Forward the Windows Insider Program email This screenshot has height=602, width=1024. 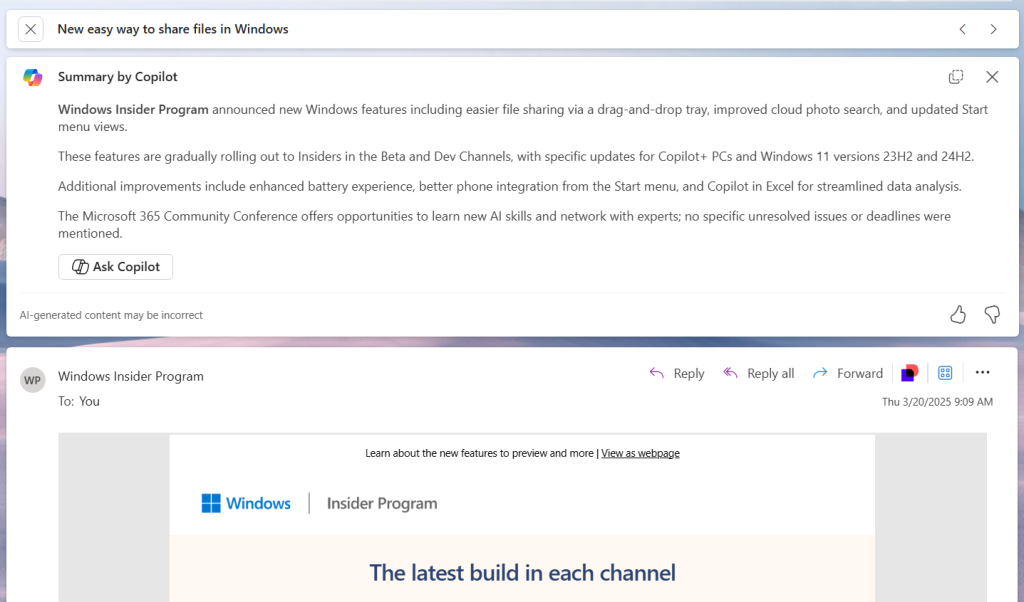(848, 372)
